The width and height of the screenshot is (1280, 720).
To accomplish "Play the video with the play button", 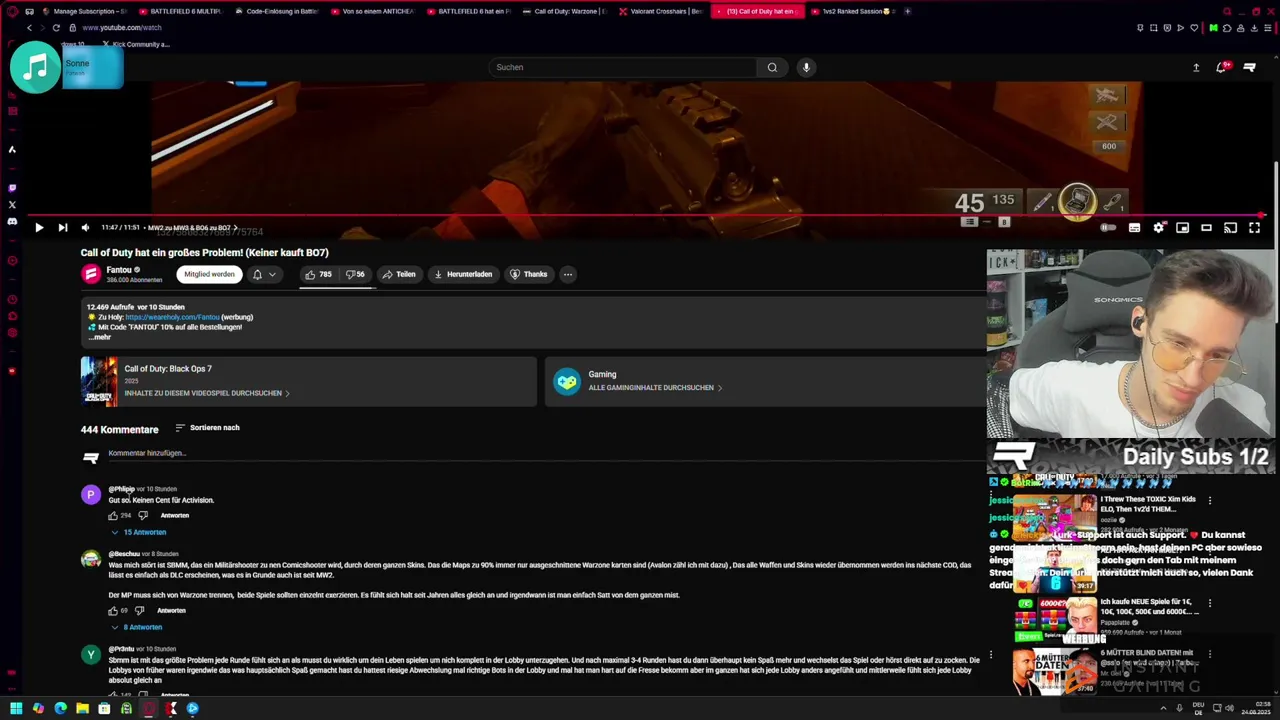I will click(39, 228).
